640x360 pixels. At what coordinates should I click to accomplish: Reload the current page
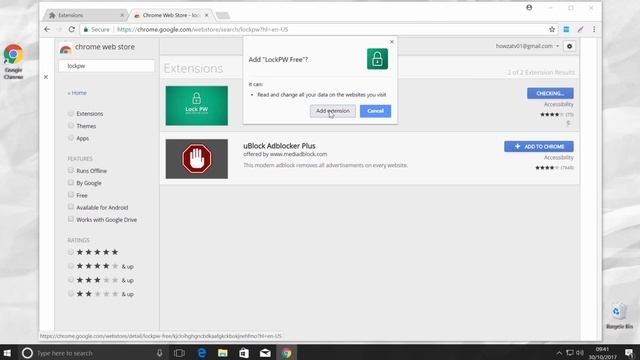(71, 29)
